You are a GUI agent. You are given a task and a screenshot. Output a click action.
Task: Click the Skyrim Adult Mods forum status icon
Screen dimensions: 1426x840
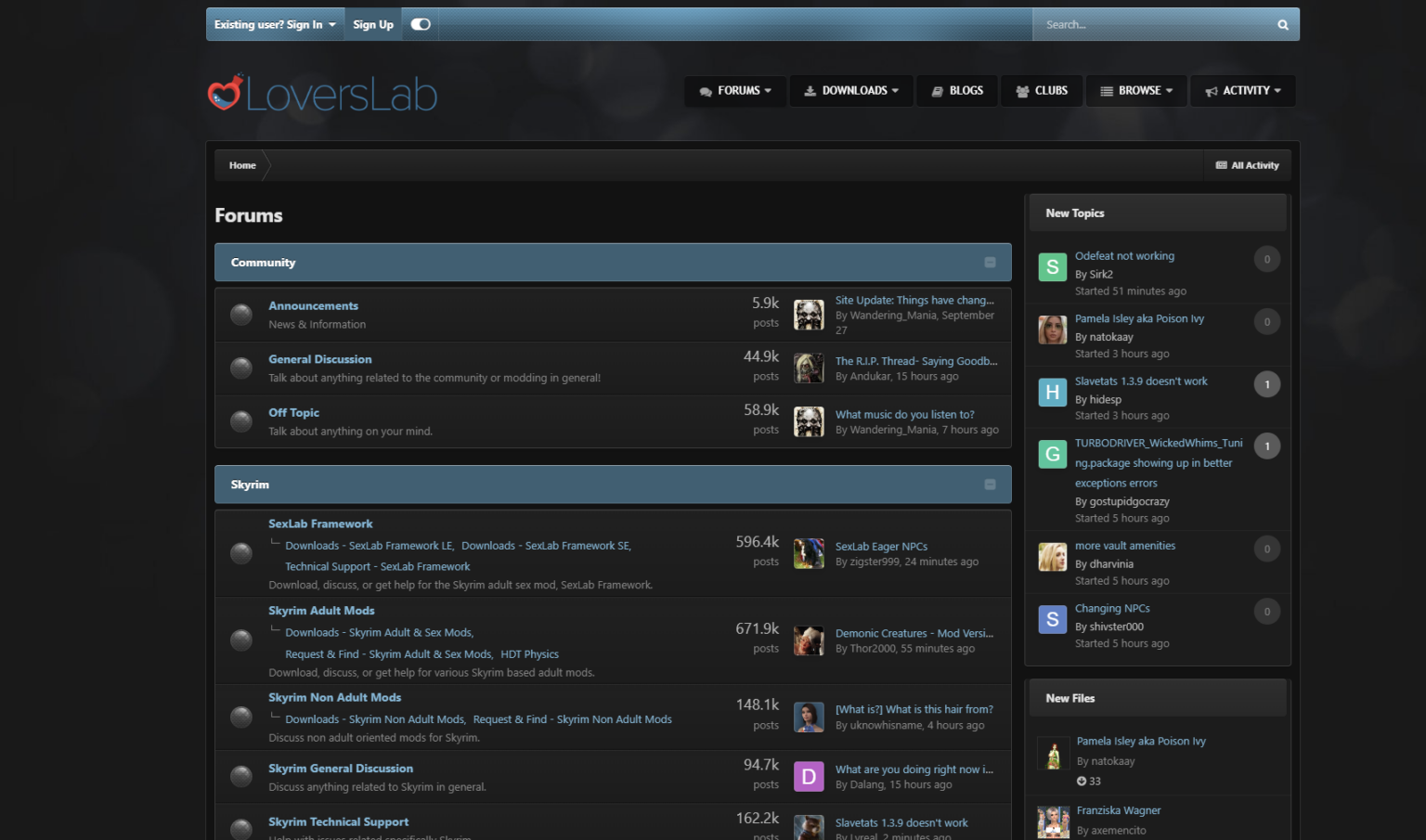[241, 640]
